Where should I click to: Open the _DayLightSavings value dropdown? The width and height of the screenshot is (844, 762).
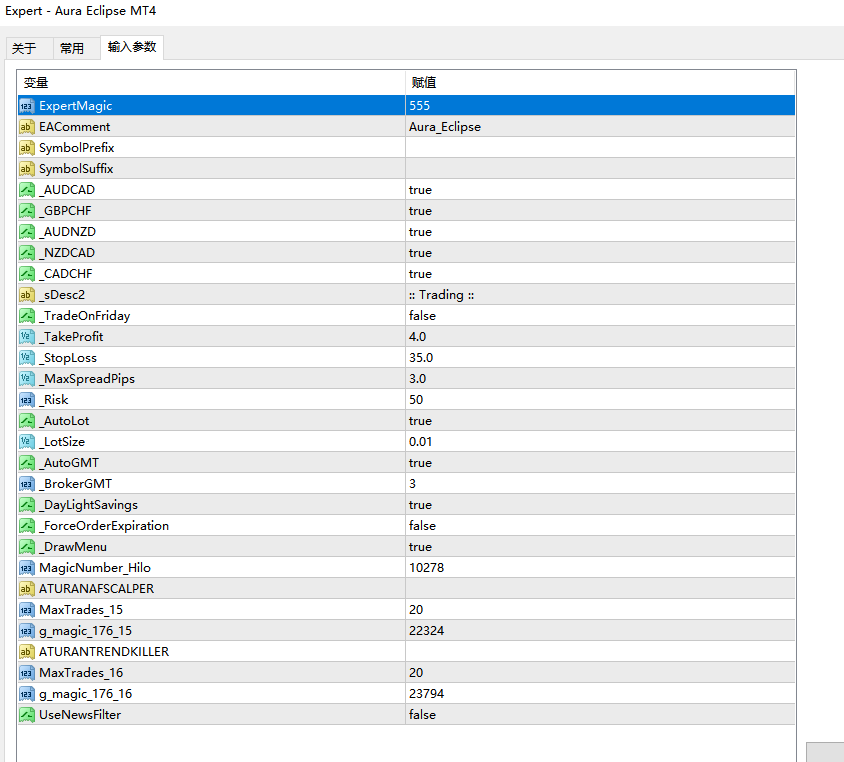[600, 505]
